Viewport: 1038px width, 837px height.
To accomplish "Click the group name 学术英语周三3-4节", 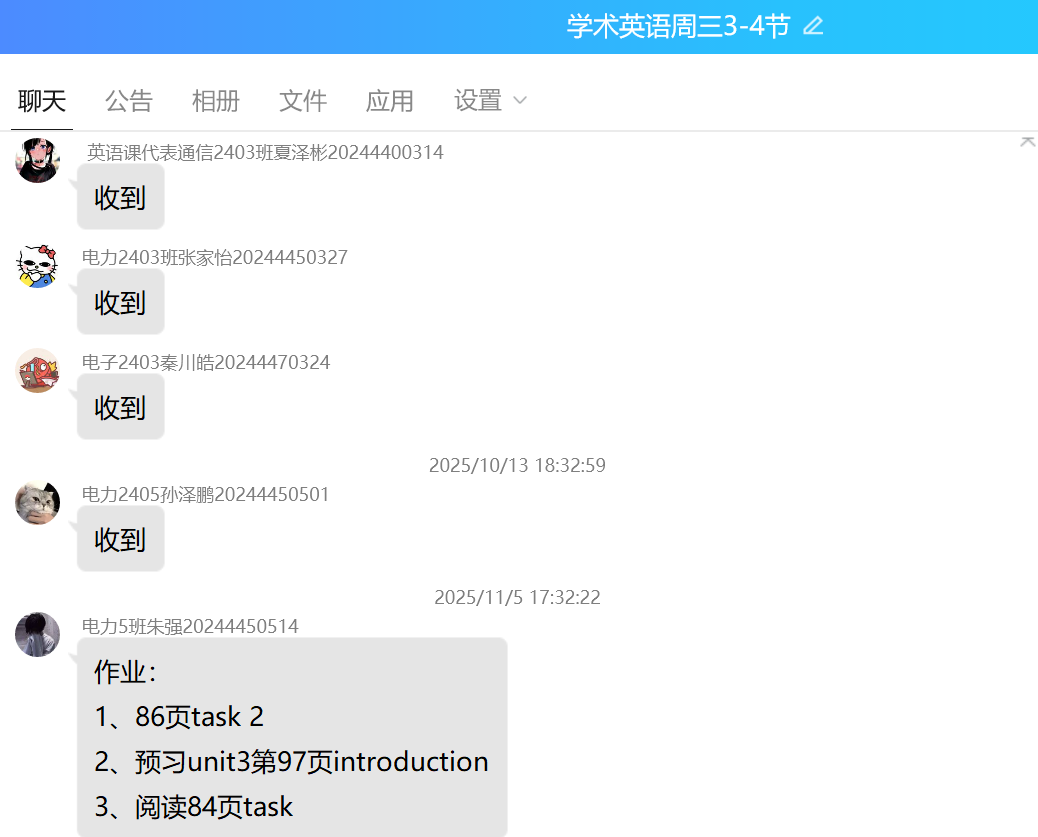I will tap(678, 27).
